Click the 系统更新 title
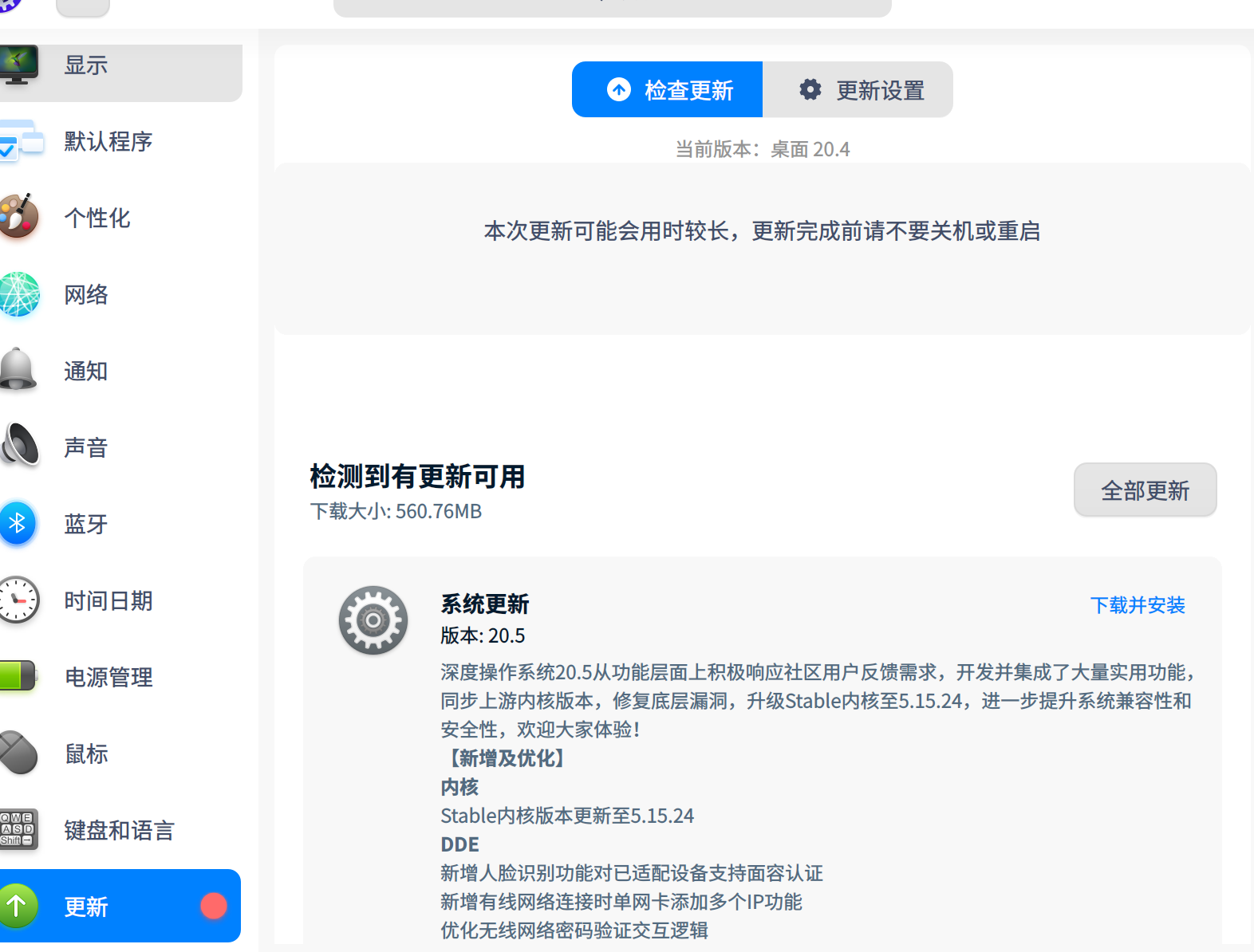Viewport: 1254px width, 952px height. (485, 604)
